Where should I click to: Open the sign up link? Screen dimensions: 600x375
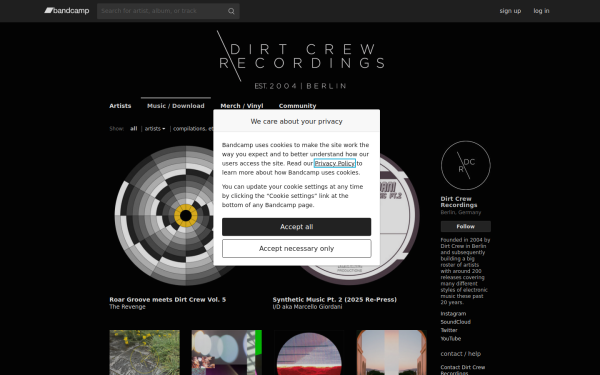click(510, 11)
